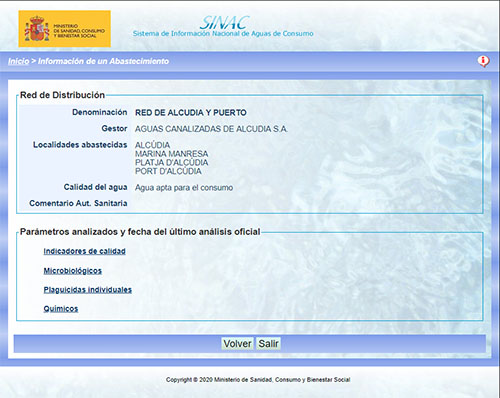This screenshot has height=398, width=500.
Task: Click the Comentario Aut. Sanitaria label
Action: point(78,203)
